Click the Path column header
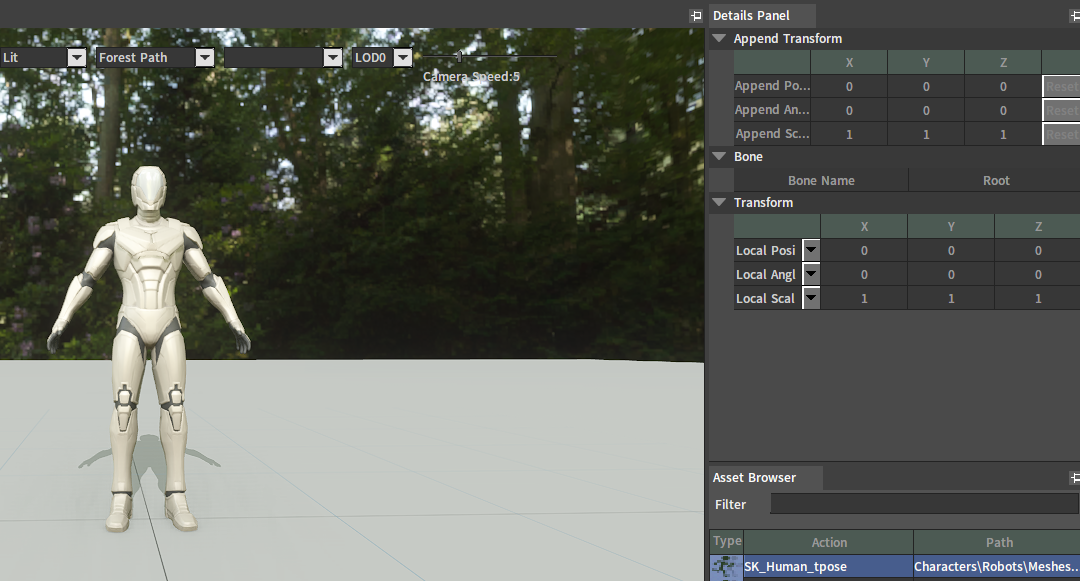Screen dimensions: 1080x581 point(999,542)
